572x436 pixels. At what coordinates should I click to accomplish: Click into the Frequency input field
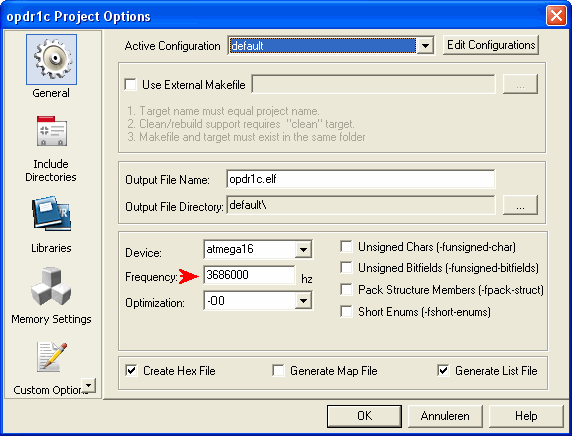pos(249,275)
